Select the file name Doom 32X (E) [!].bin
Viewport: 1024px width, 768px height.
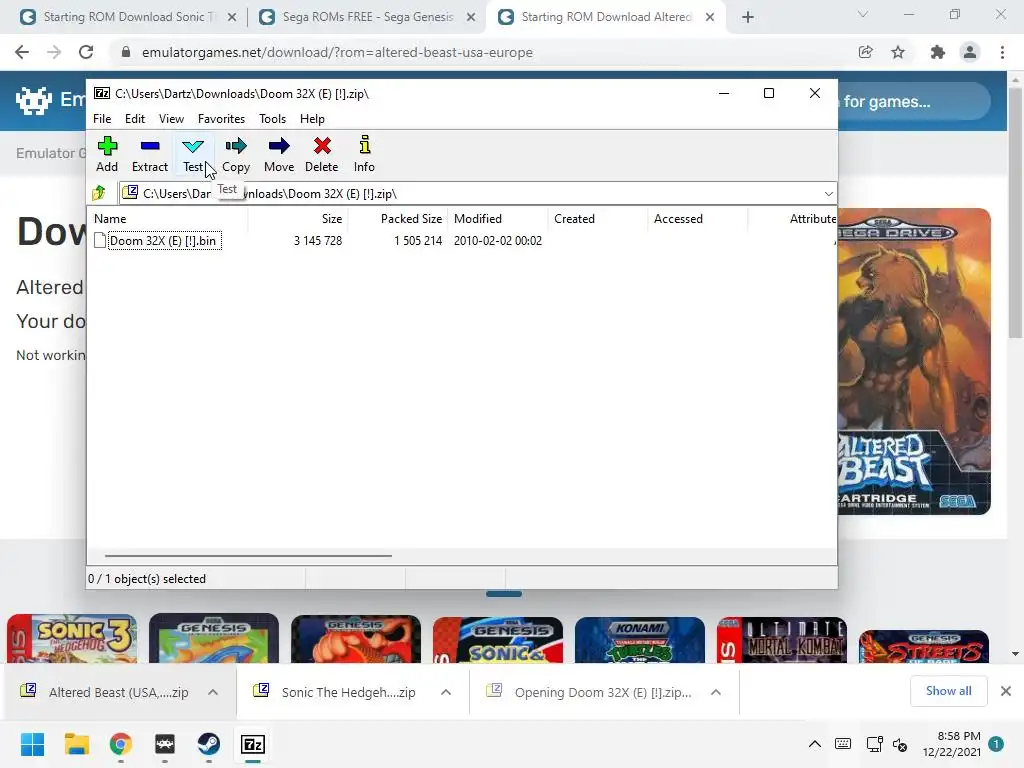click(163, 240)
